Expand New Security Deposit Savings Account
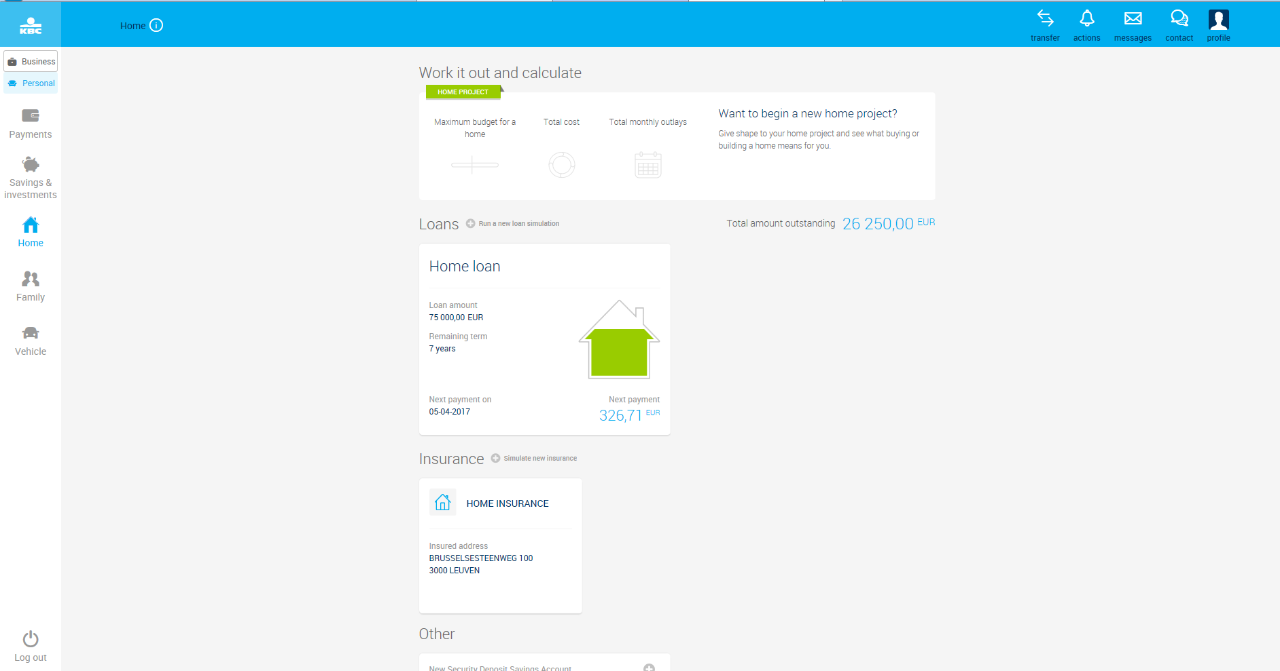 pyautogui.click(x=648, y=667)
